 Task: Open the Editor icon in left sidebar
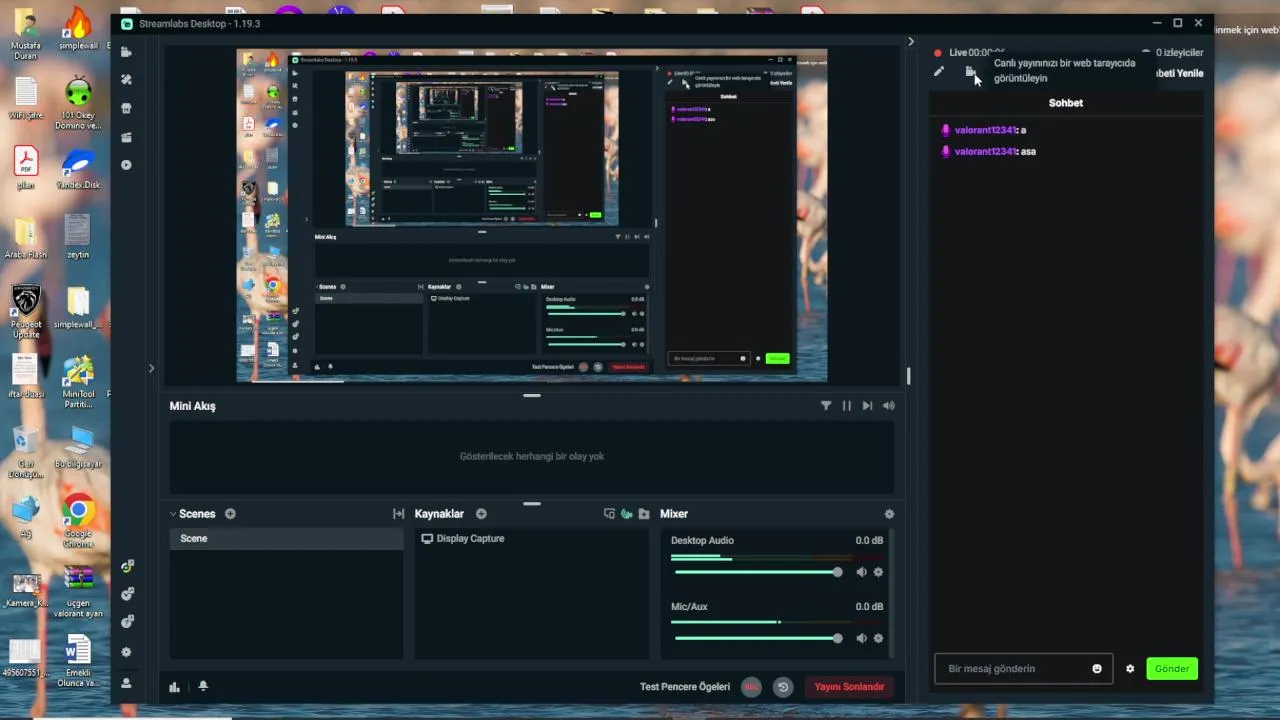[x=126, y=52]
